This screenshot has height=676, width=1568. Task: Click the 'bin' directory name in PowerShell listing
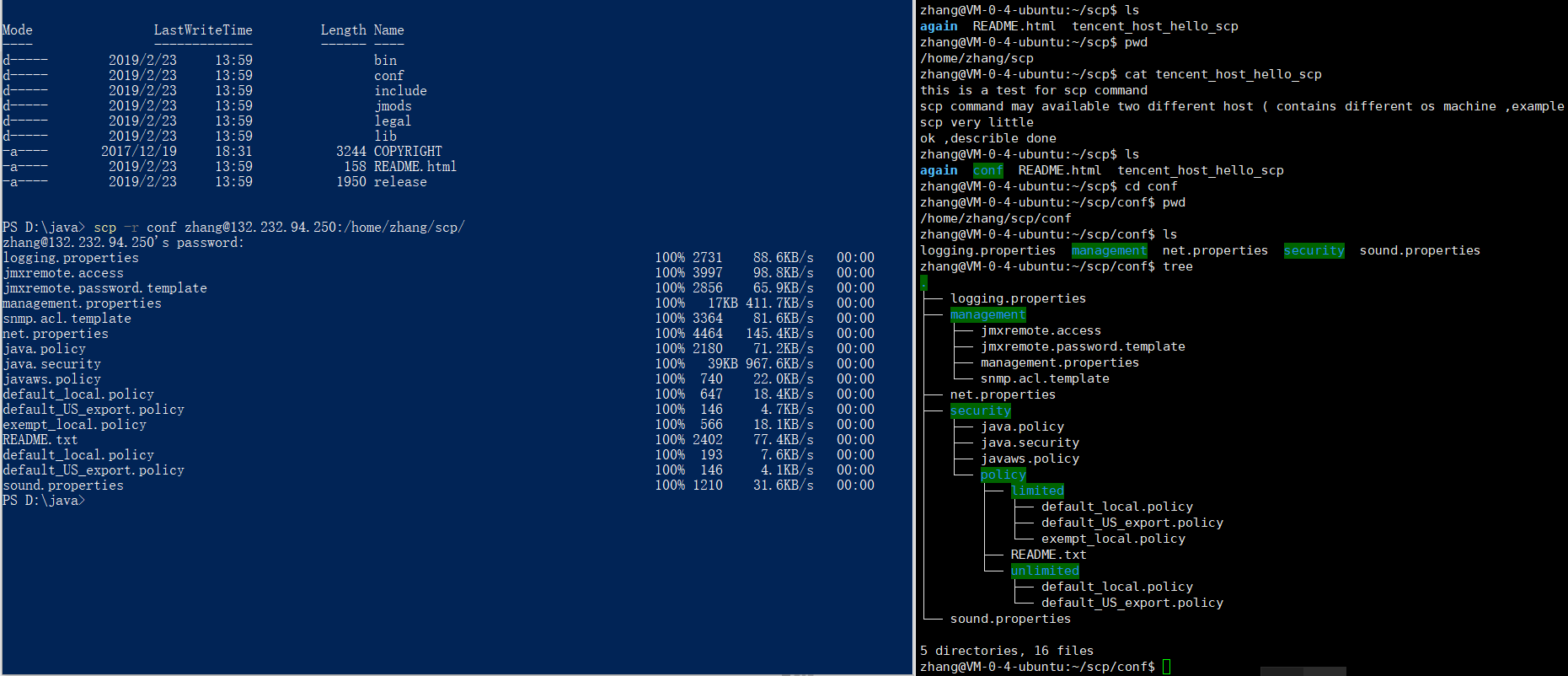click(x=385, y=61)
